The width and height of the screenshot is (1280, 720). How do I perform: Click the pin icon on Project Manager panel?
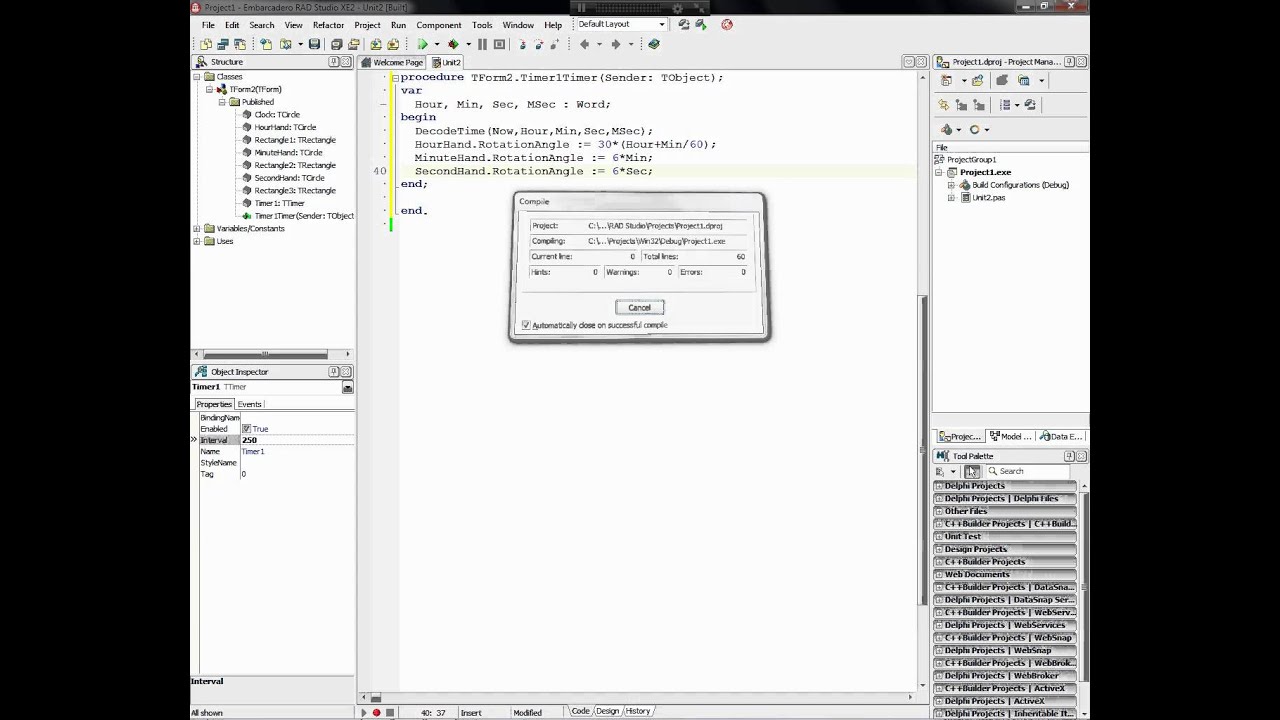(1069, 62)
